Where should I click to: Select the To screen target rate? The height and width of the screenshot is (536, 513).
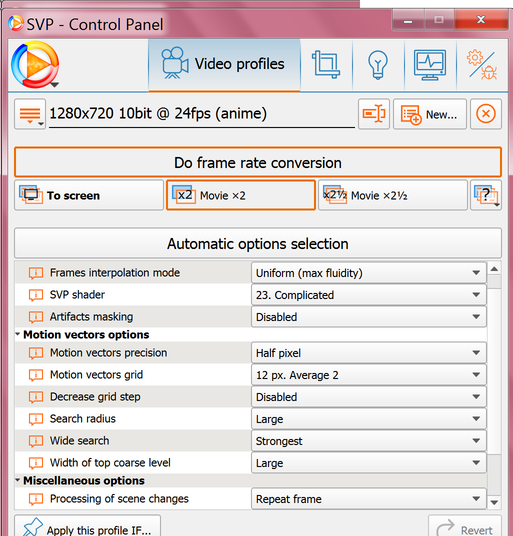[x=89, y=195]
